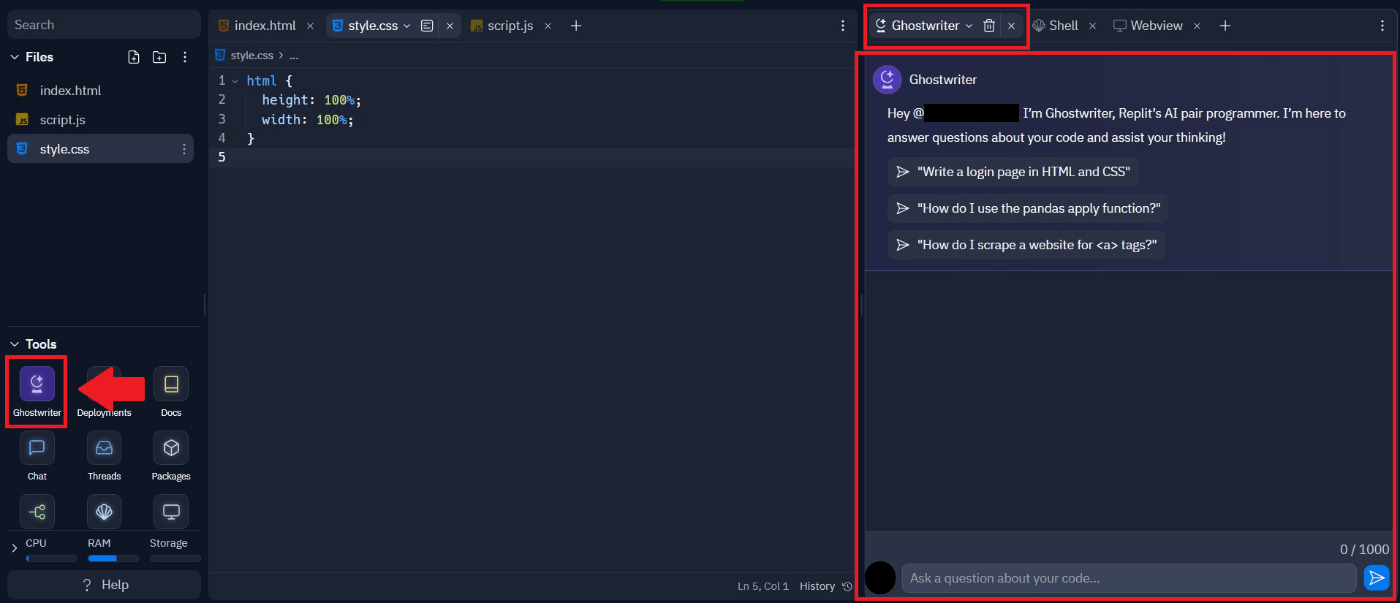1400x603 pixels.
Task: Open the style.css row three-dot menu
Action: pos(184,149)
